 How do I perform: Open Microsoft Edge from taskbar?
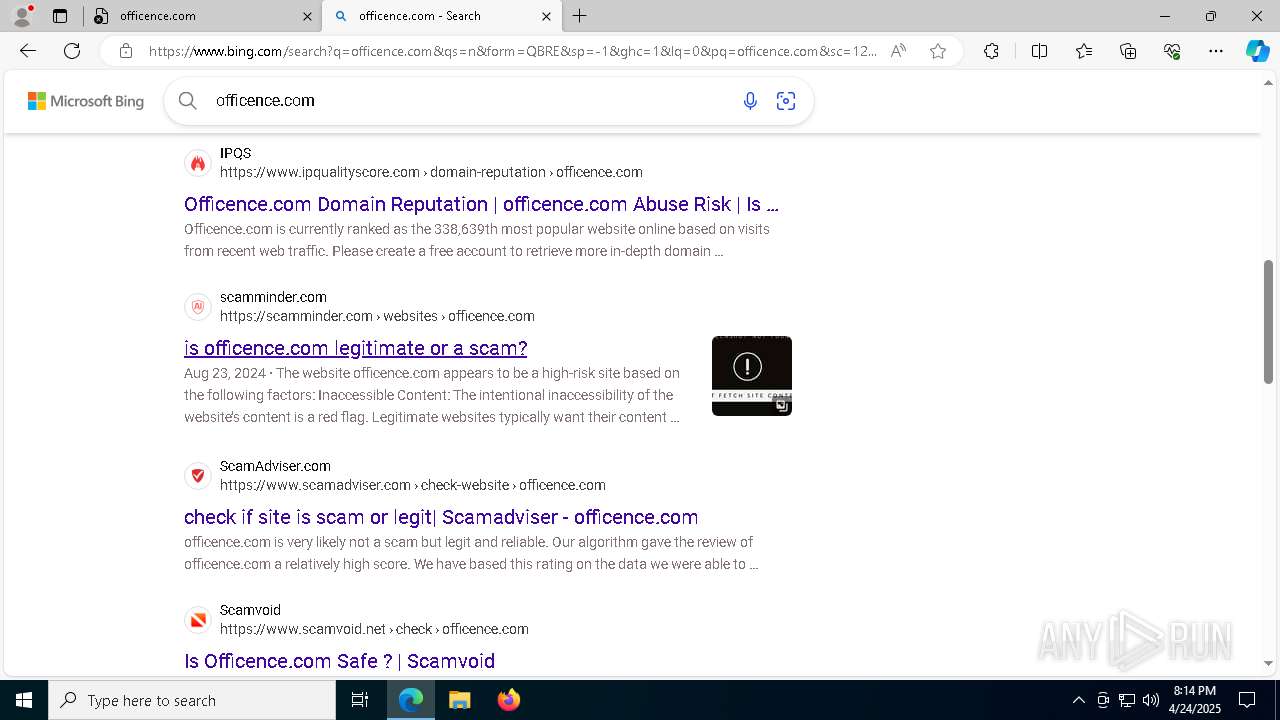point(411,700)
